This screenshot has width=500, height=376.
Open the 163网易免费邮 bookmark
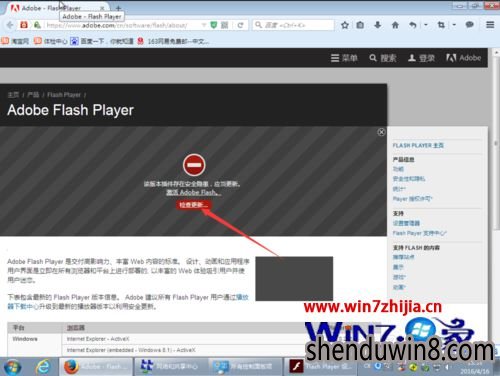[173, 41]
